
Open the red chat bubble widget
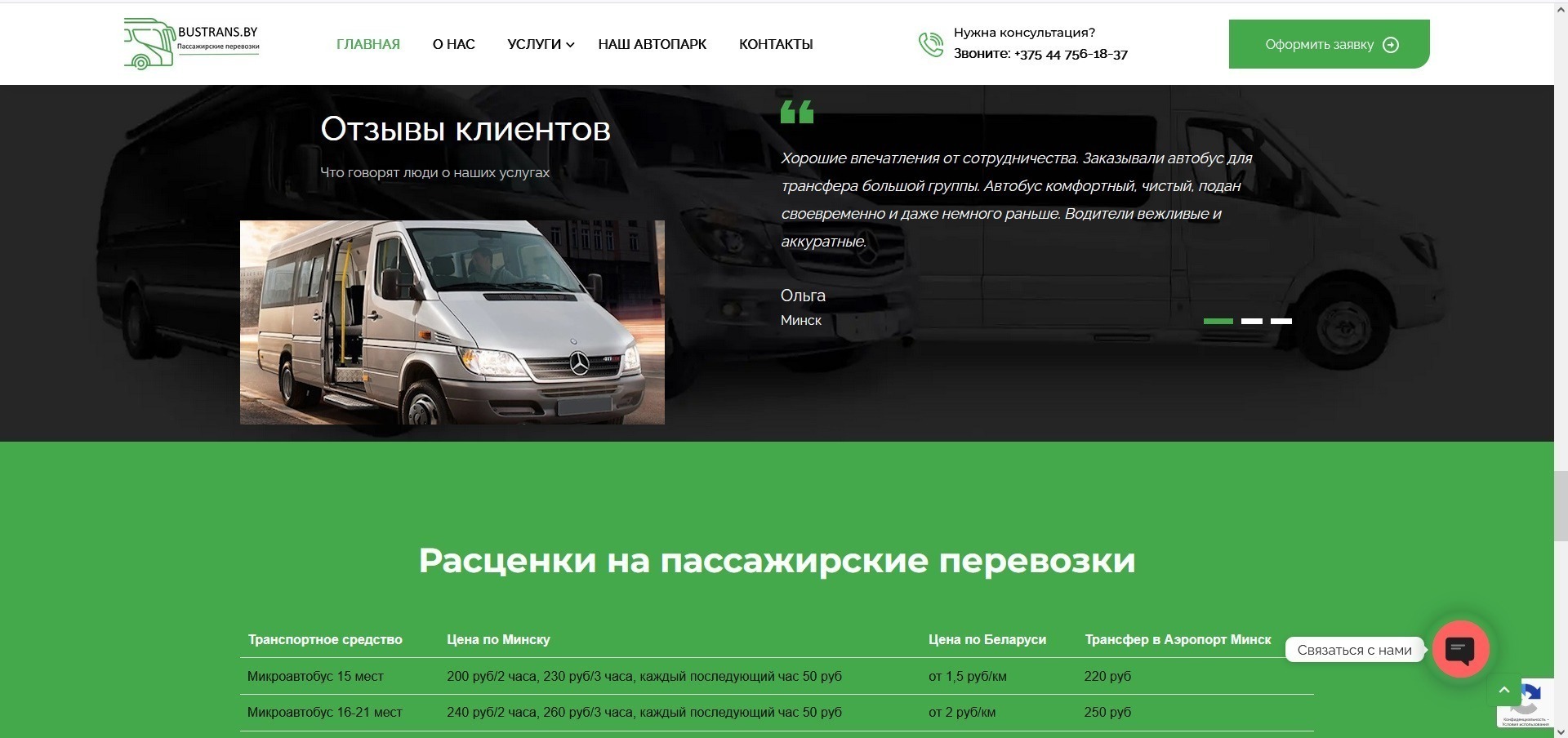coord(1461,649)
